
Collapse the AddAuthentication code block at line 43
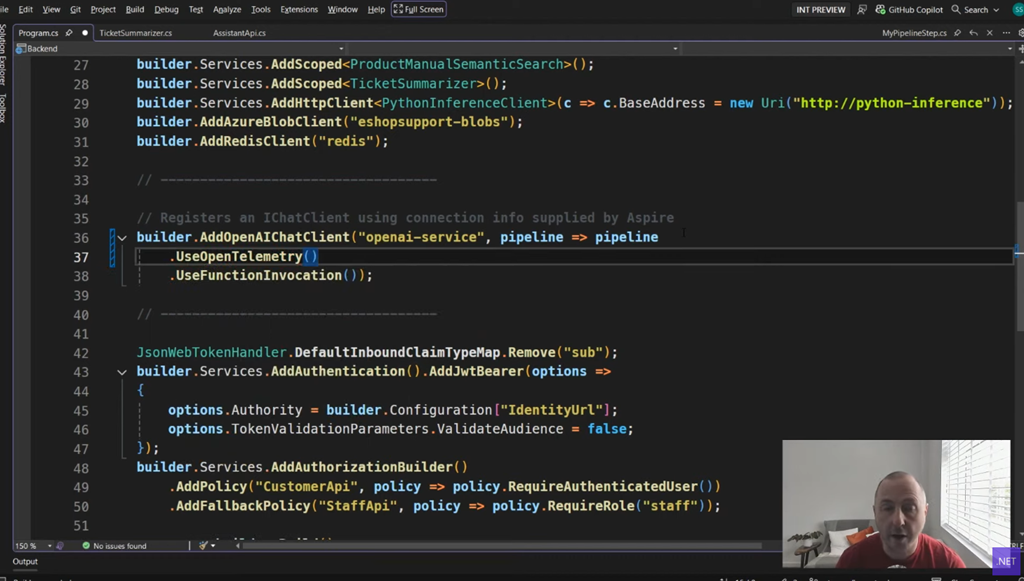(x=122, y=372)
